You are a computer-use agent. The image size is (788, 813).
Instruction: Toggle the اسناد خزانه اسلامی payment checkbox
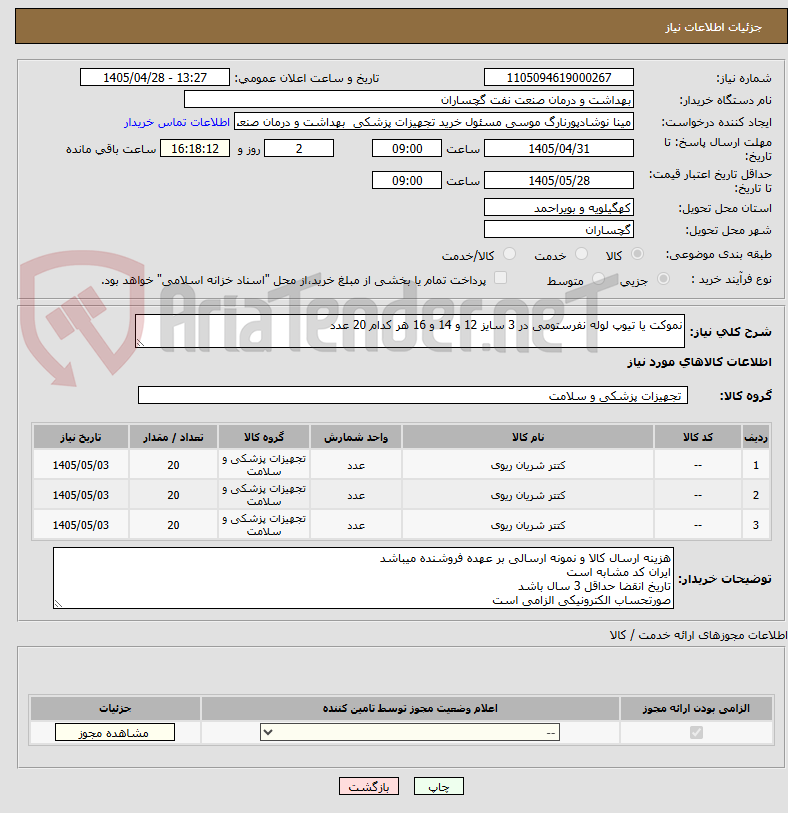click(x=500, y=278)
